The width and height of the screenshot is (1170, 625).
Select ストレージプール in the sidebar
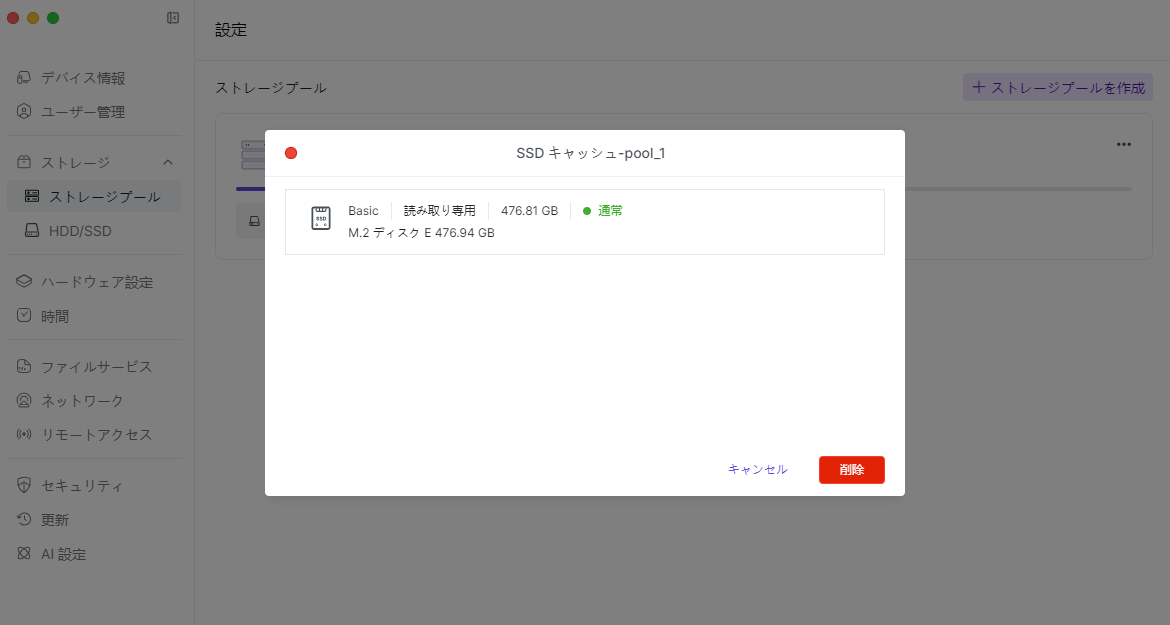(x=104, y=197)
